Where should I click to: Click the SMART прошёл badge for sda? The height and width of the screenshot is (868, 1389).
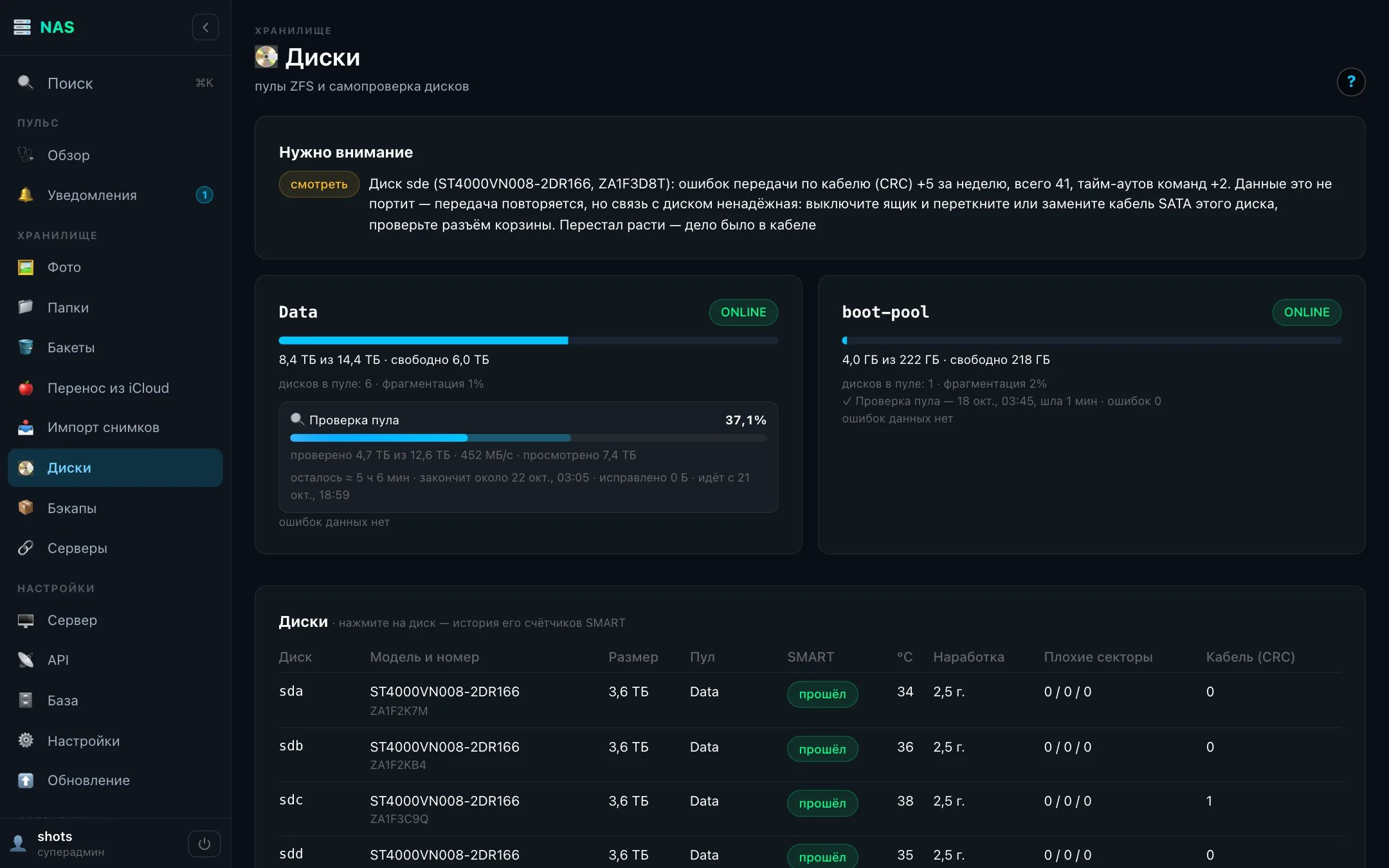[822, 694]
